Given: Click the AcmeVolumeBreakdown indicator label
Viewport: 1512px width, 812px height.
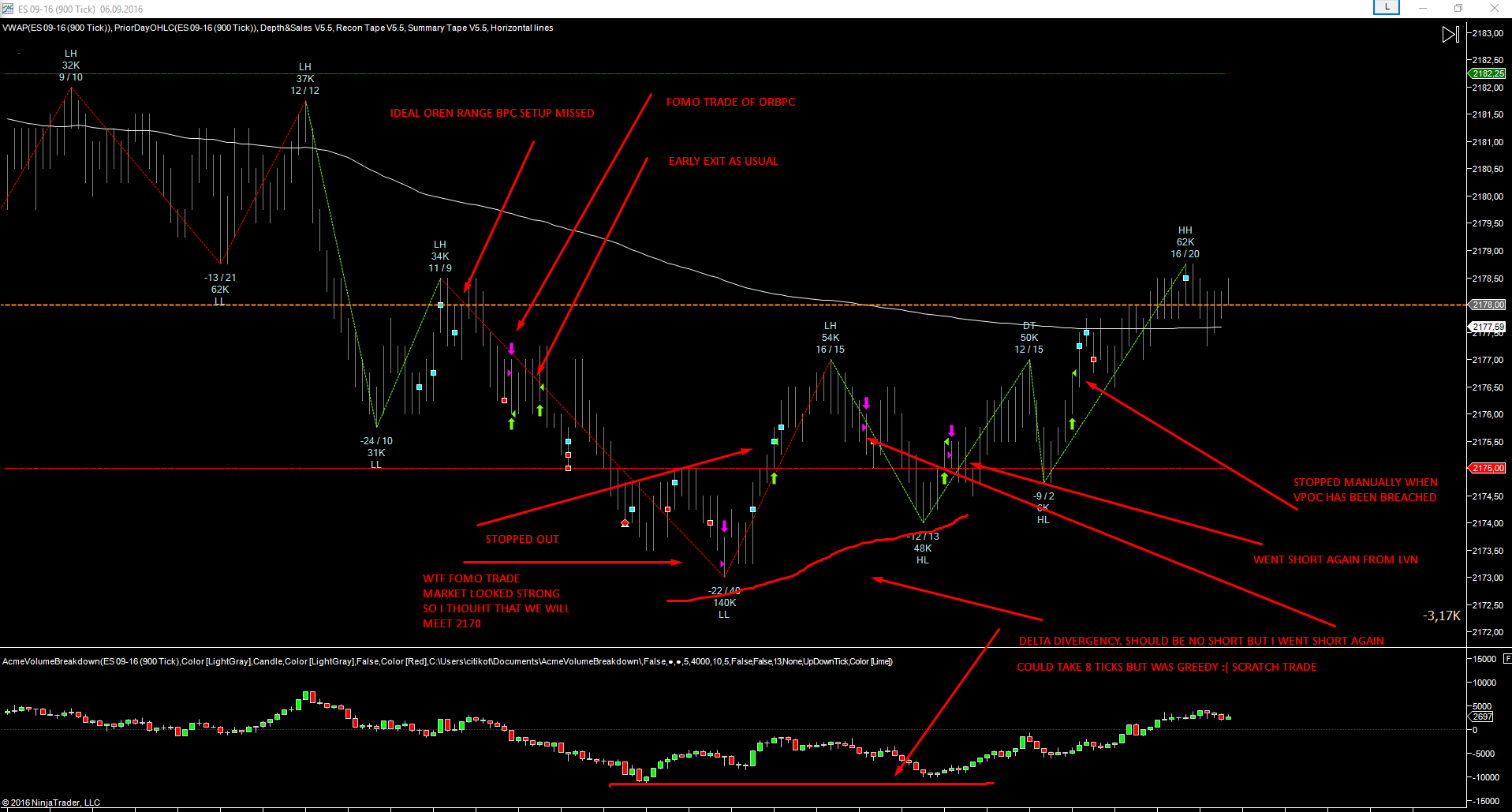Looking at the screenshot, I should pos(447,661).
